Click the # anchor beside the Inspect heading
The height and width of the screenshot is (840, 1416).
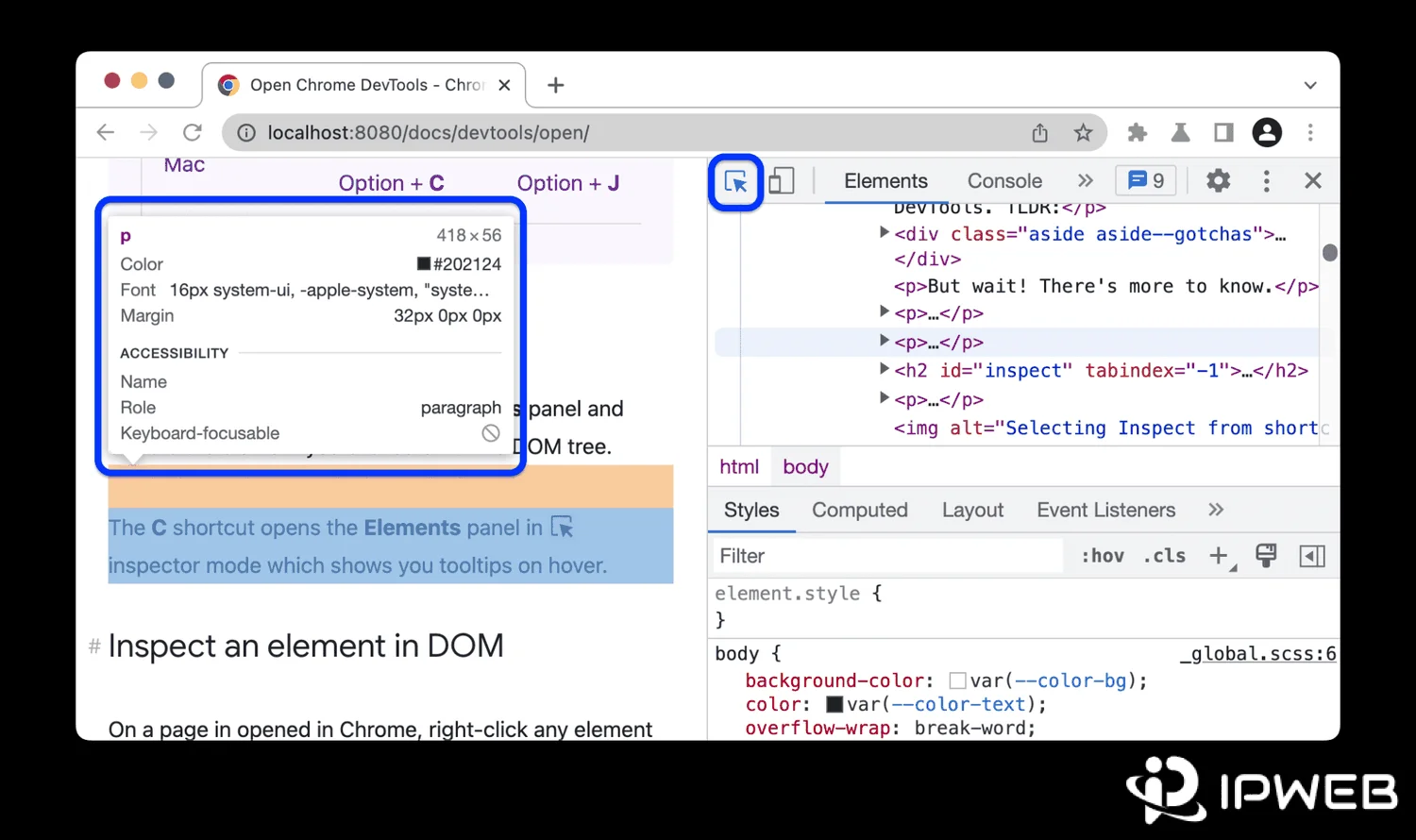[94, 647]
